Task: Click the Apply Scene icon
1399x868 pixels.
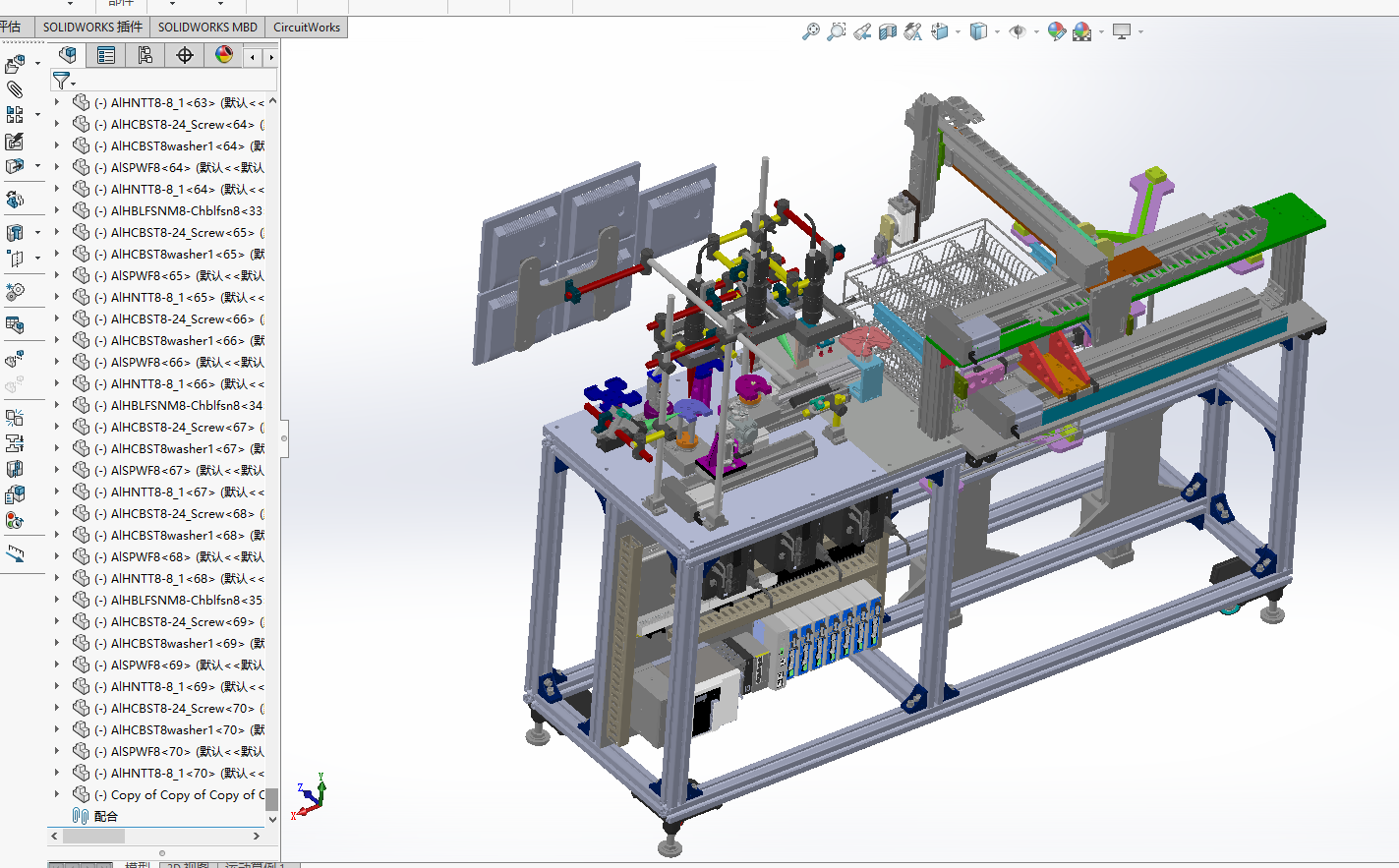Action: 1082,31
